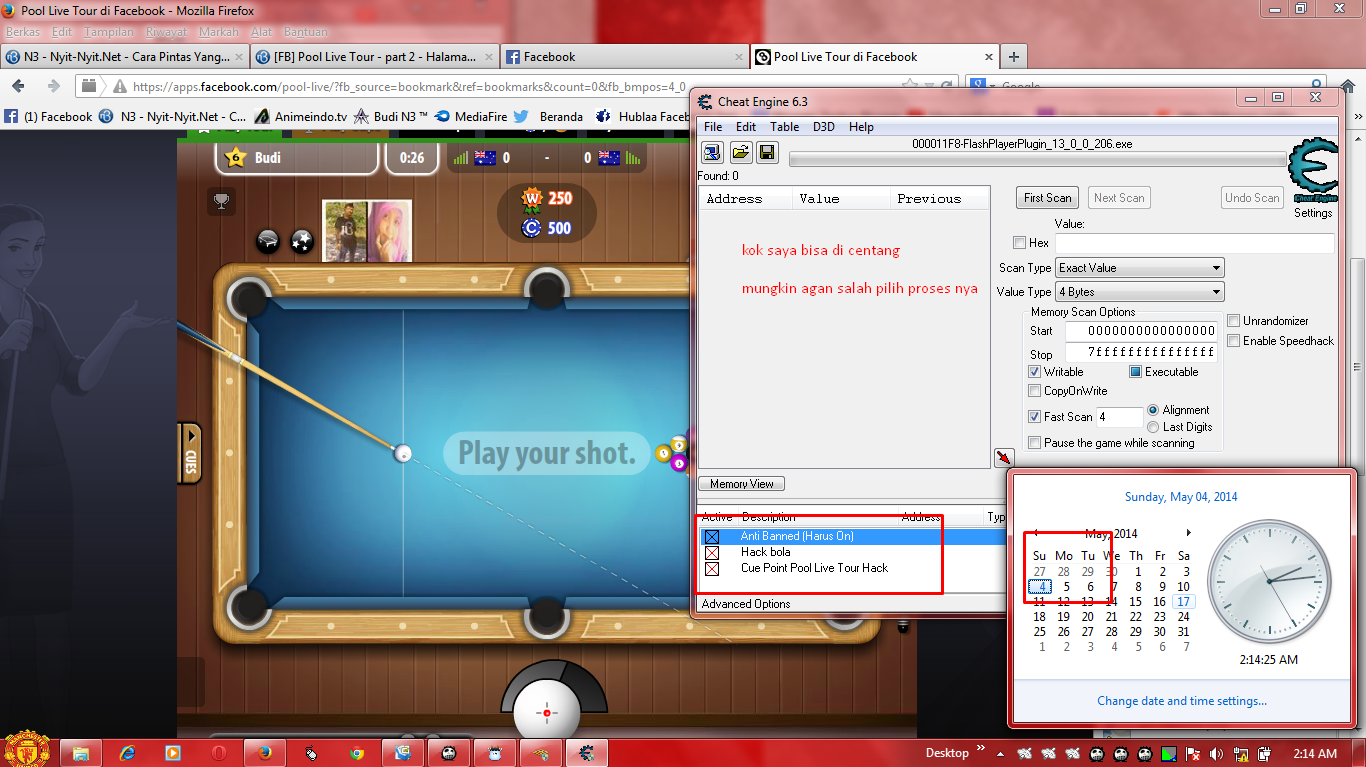Open new tab with plus button

click(1013, 57)
